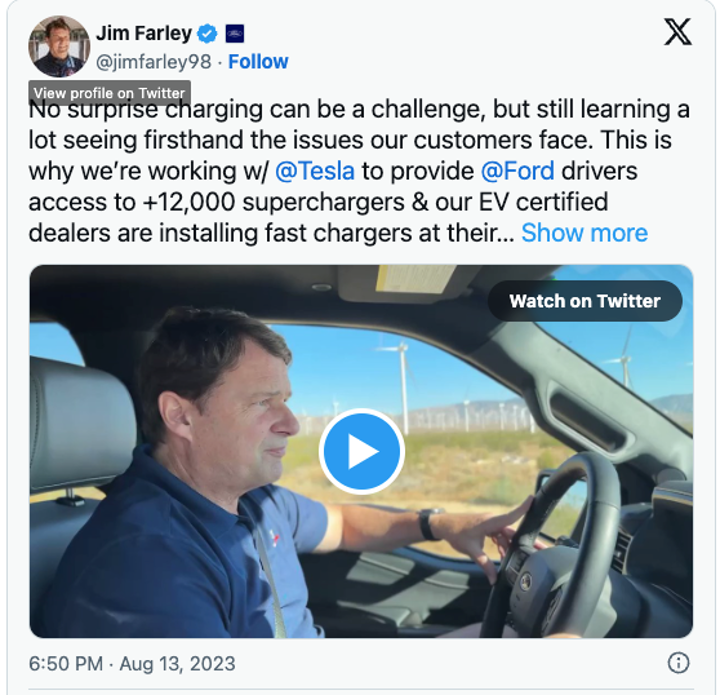
Task: Click Jim Farley's profile avatar photo
Action: (61, 46)
